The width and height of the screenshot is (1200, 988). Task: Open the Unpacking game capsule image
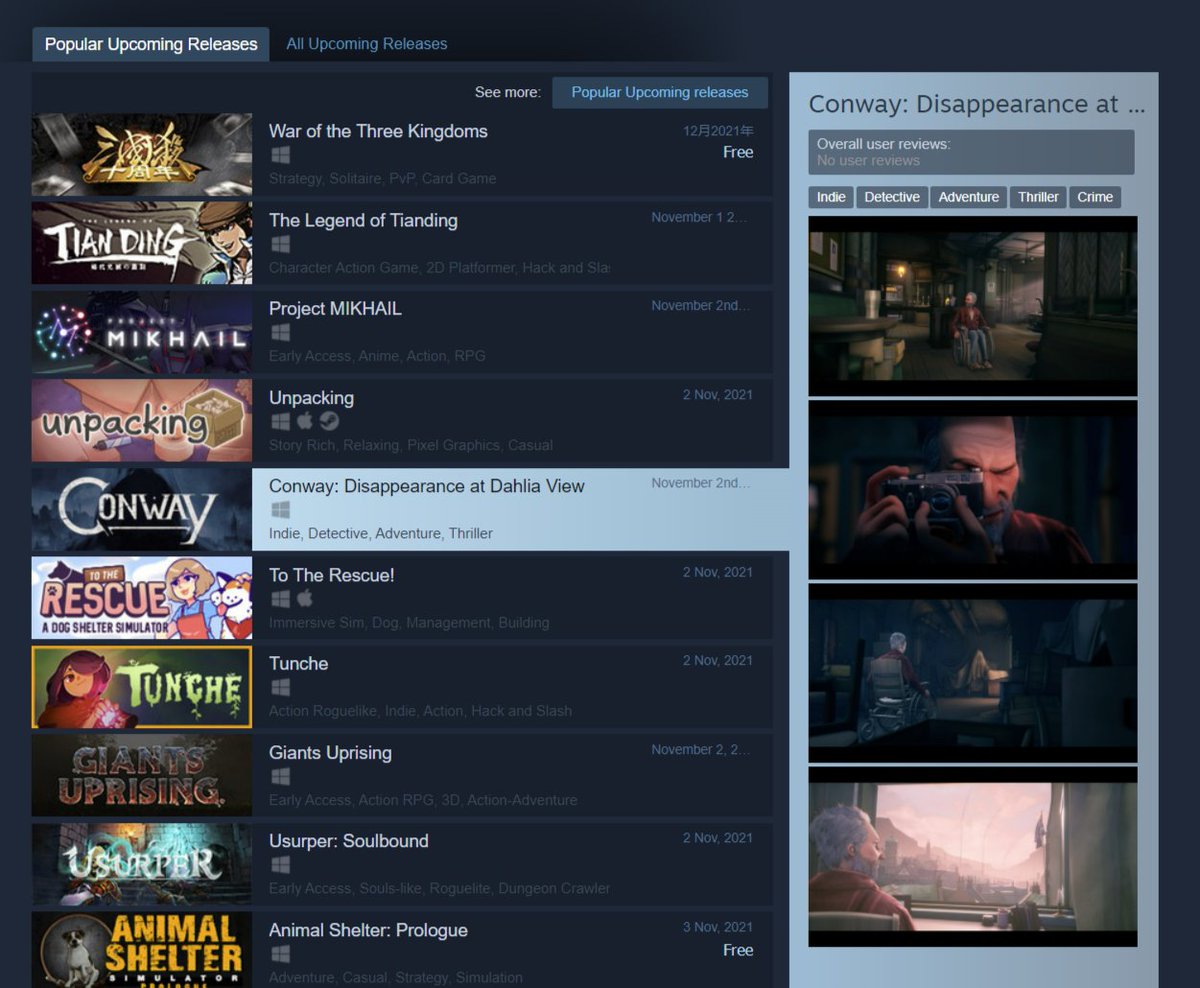tap(142, 421)
